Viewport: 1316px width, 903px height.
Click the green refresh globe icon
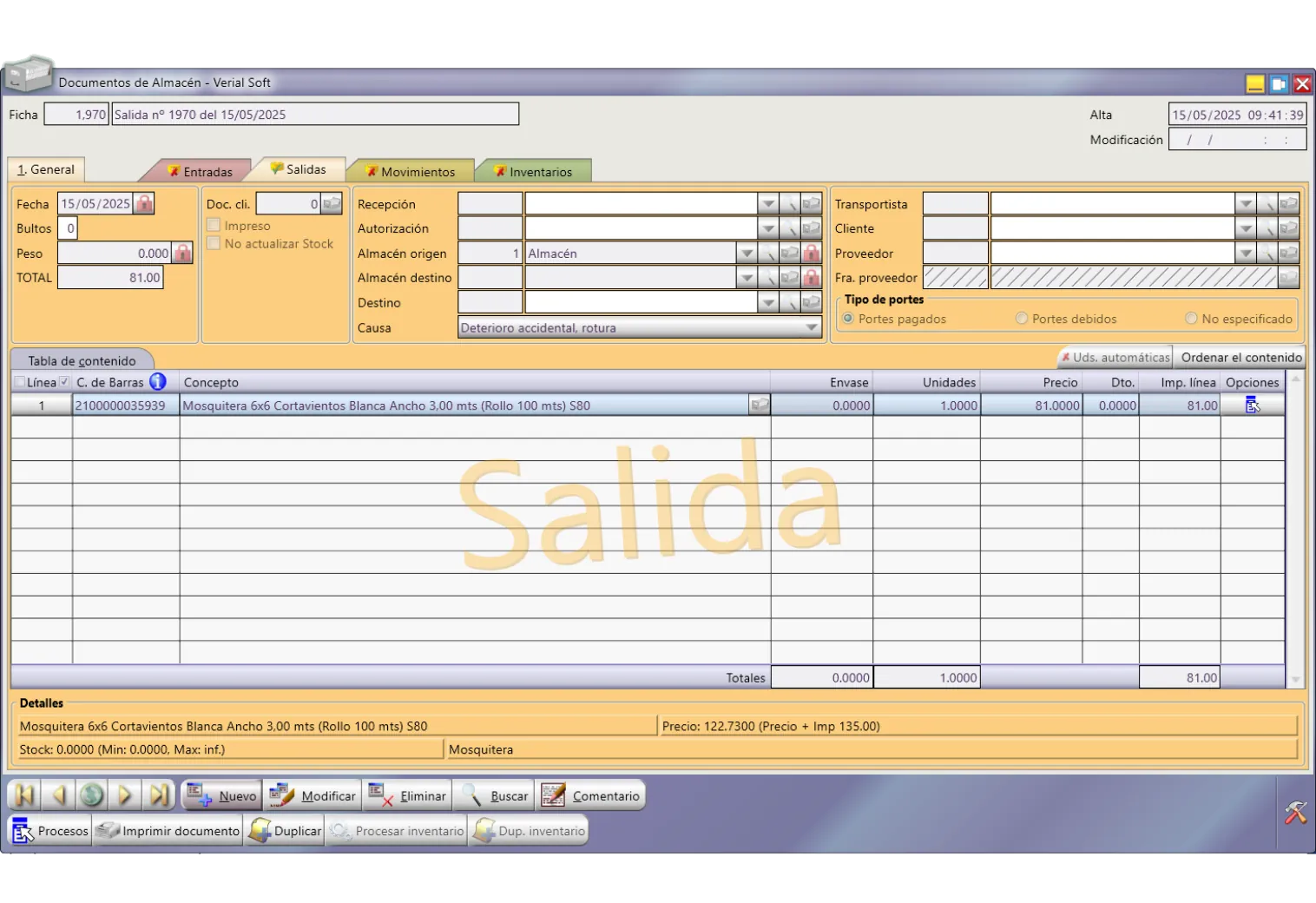pos(92,795)
